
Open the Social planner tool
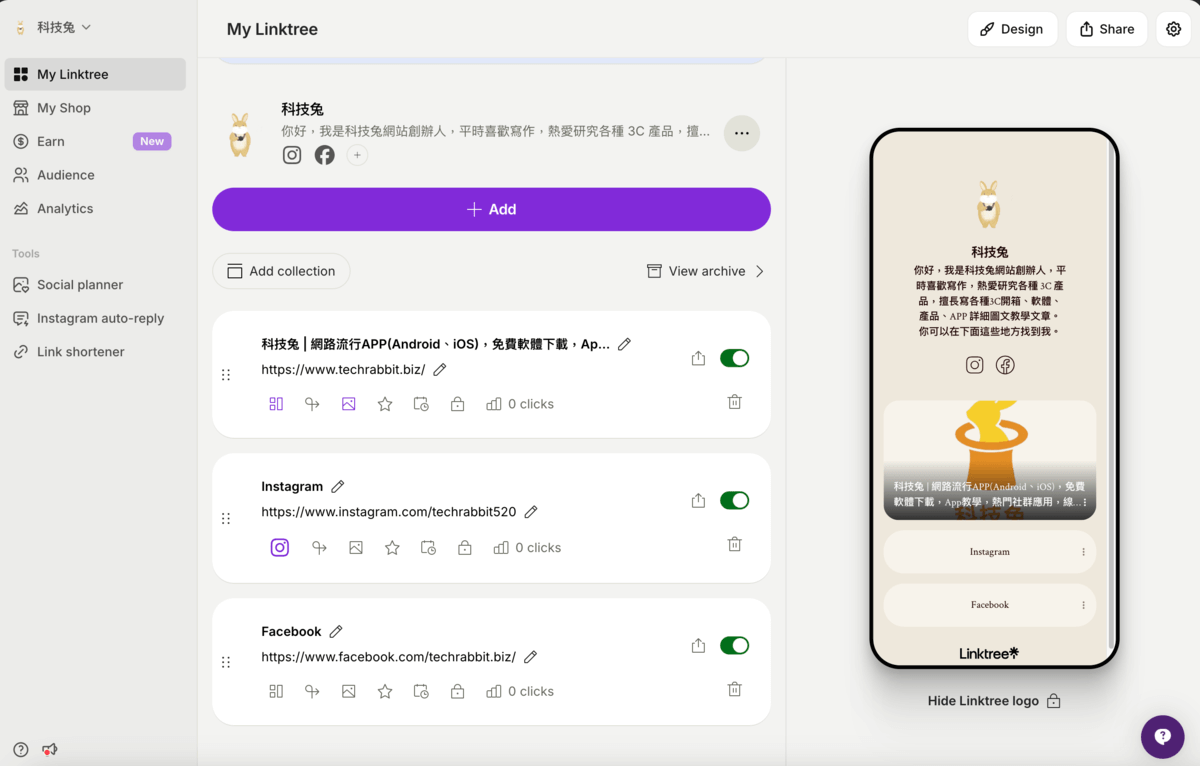(x=80, y=284)
